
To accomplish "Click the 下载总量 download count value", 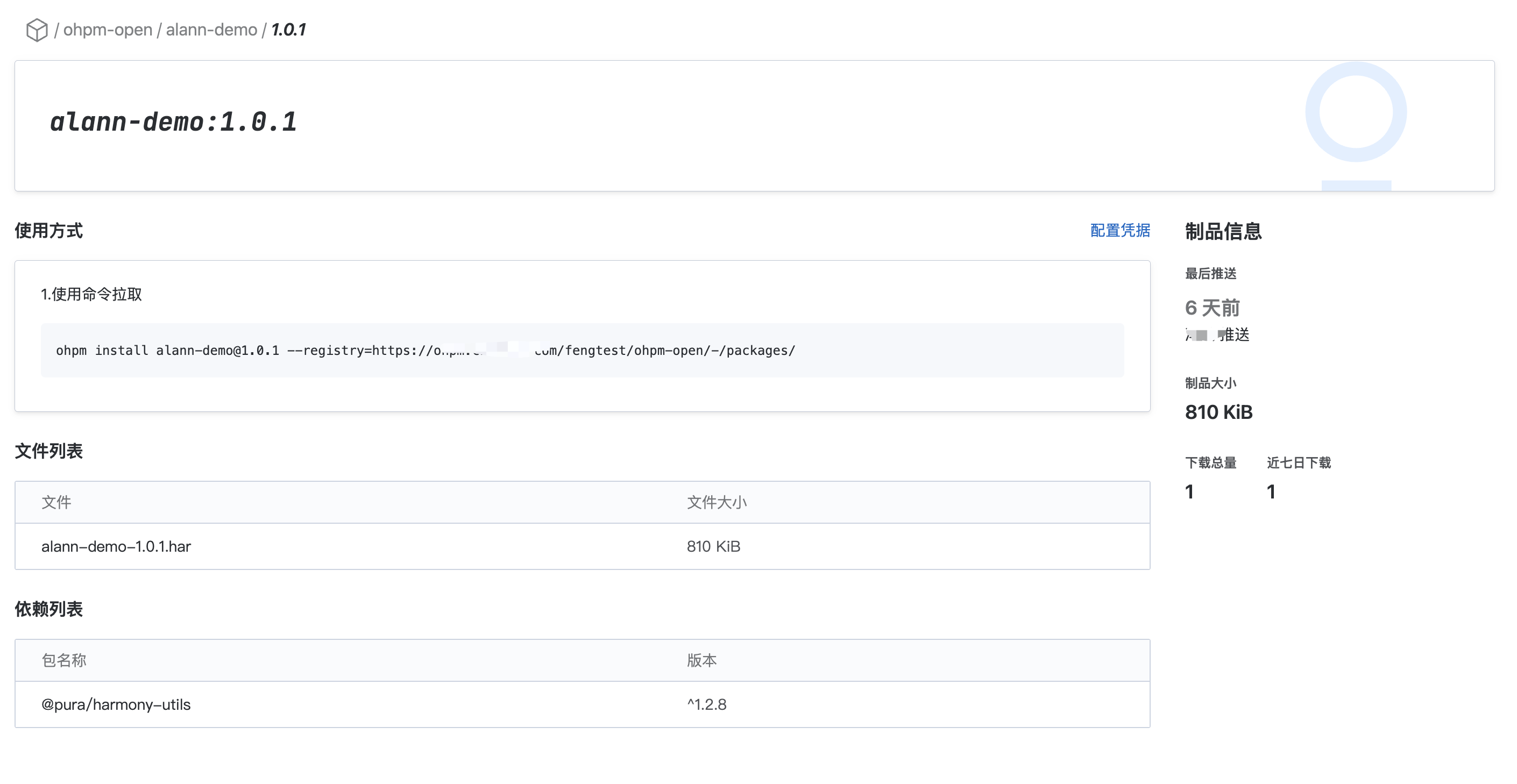I will [1189, 491].
